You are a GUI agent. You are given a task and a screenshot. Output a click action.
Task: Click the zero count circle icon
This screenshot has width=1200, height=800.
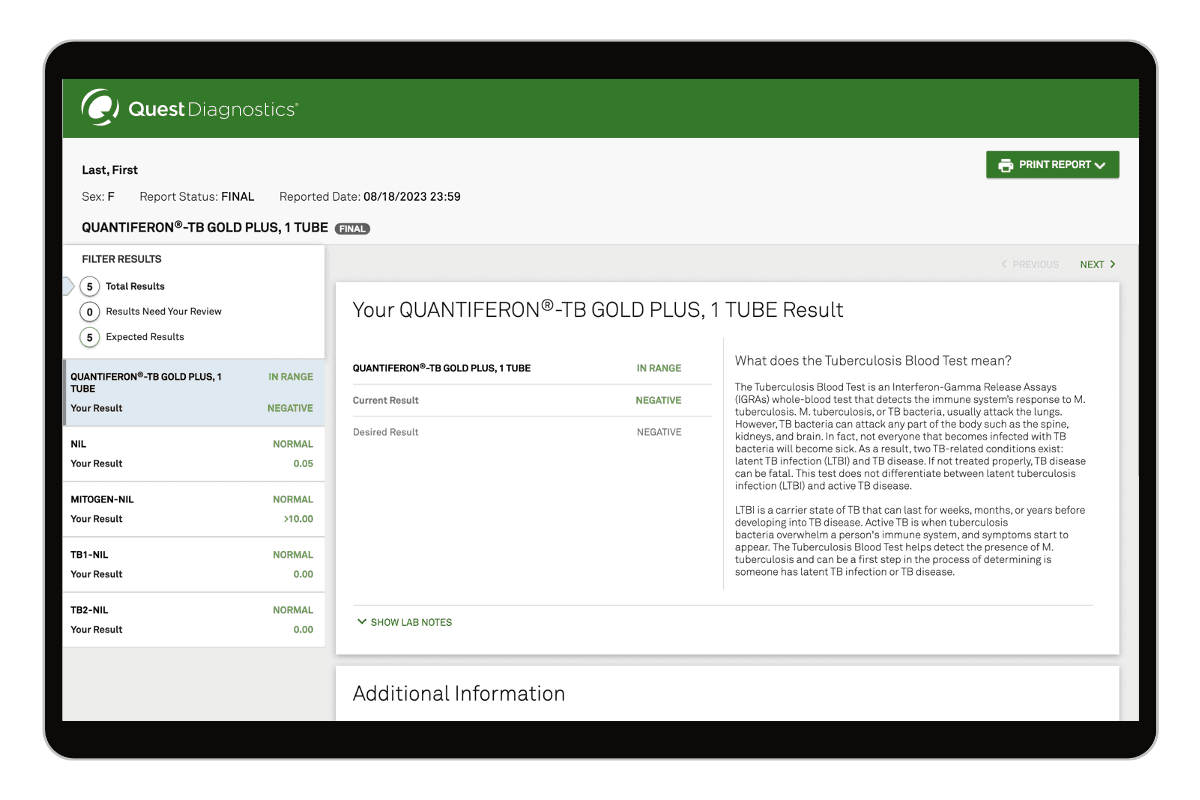click(90, 312)
